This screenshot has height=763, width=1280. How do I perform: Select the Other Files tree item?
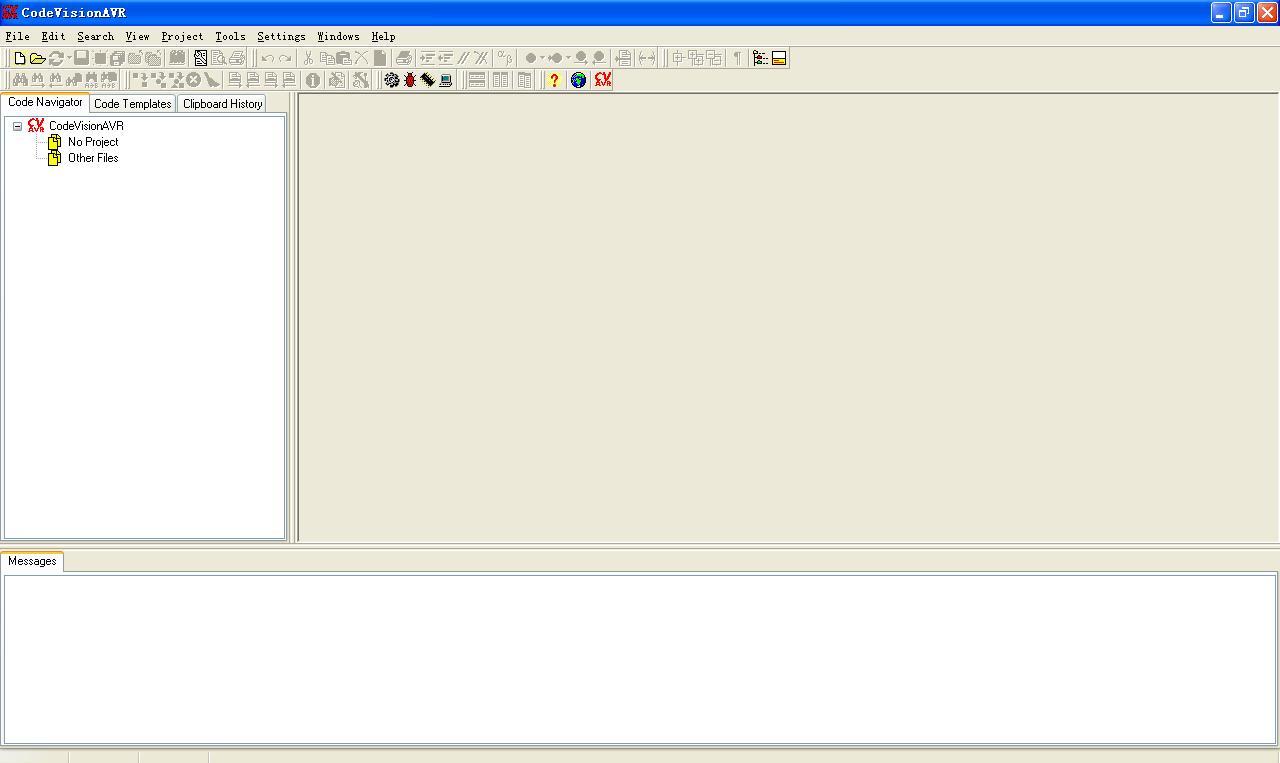click(93, 158)
